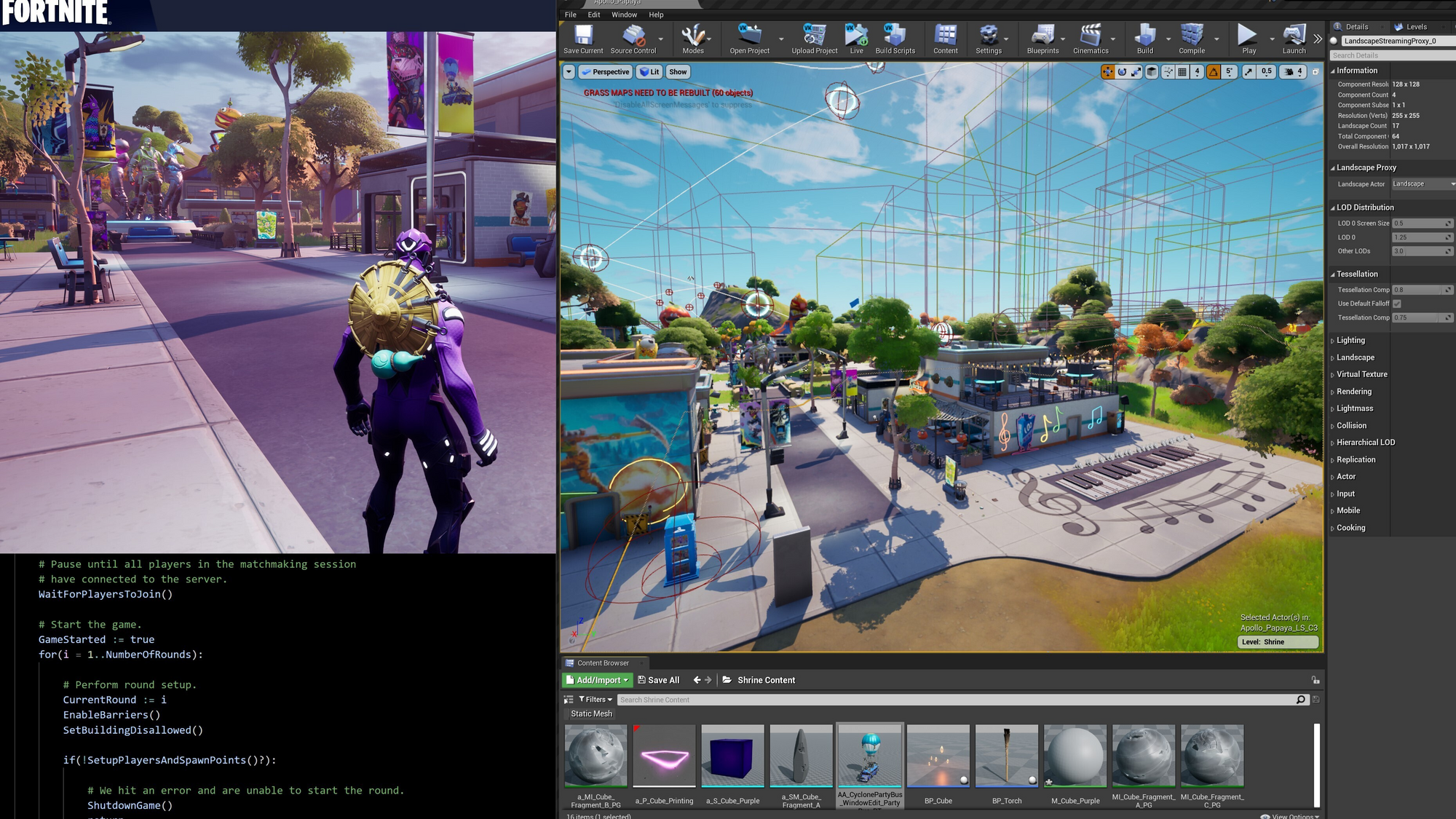Click Save All in Content Browser
This screenshot has width=1456, height=819.
tap(657, 680)
